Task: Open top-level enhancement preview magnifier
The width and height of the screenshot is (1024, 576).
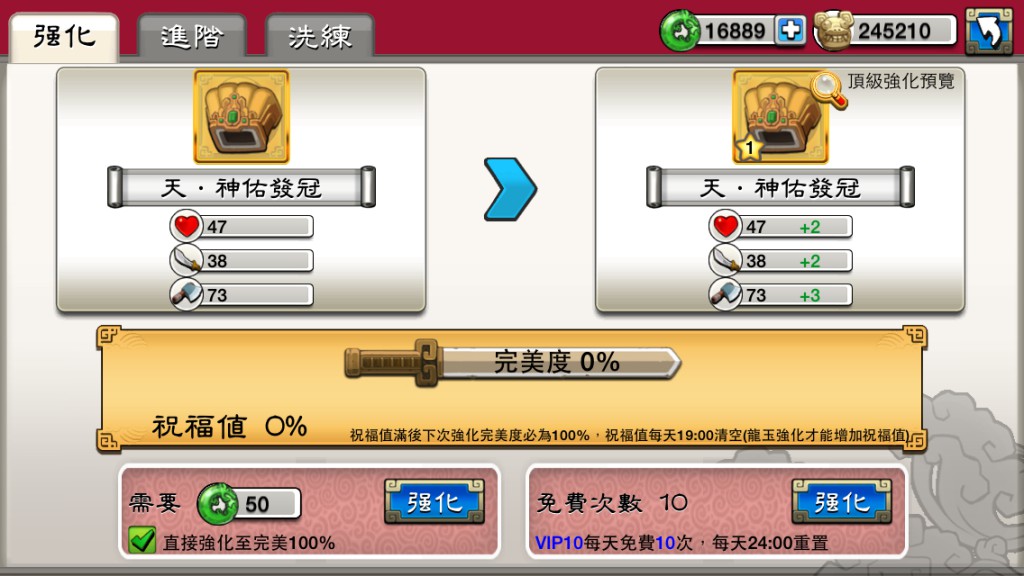Action: (828, 89)
